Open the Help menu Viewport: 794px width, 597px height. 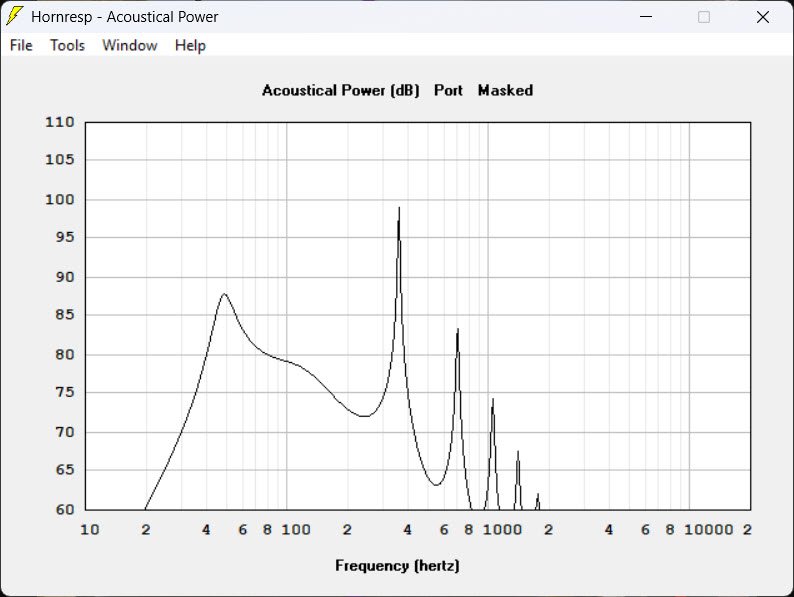190,46
